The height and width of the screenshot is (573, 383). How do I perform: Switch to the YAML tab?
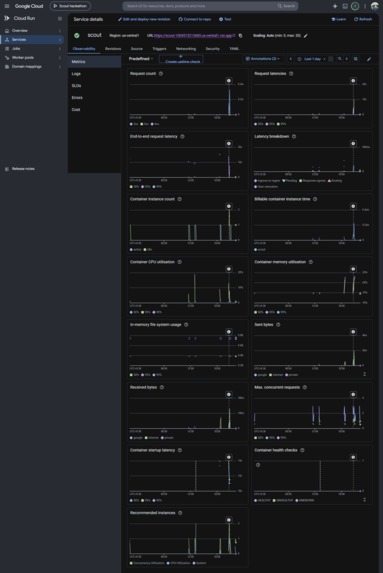(x=234, y=49)
